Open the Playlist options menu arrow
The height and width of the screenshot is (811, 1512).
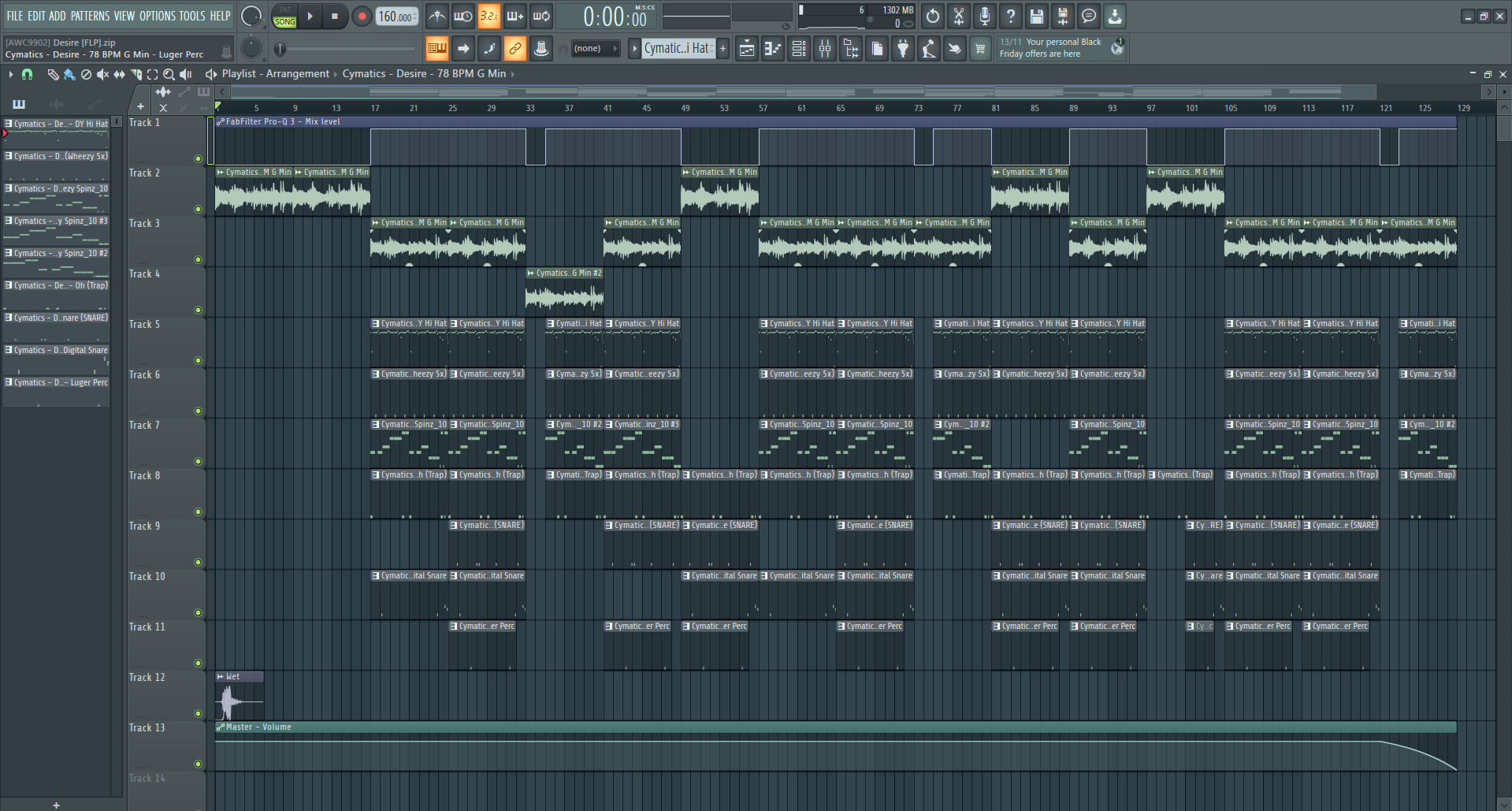pyautogui.click(x=10, y=74)
